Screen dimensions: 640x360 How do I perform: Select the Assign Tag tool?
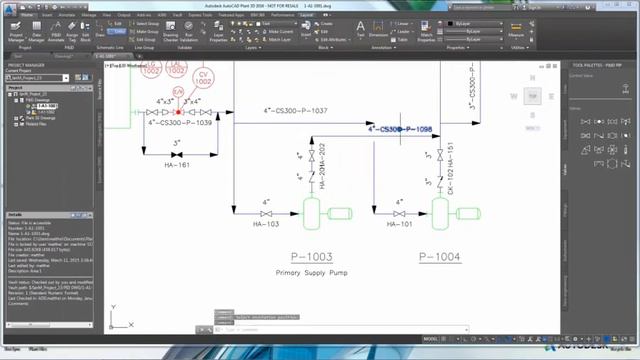(72, 31)
